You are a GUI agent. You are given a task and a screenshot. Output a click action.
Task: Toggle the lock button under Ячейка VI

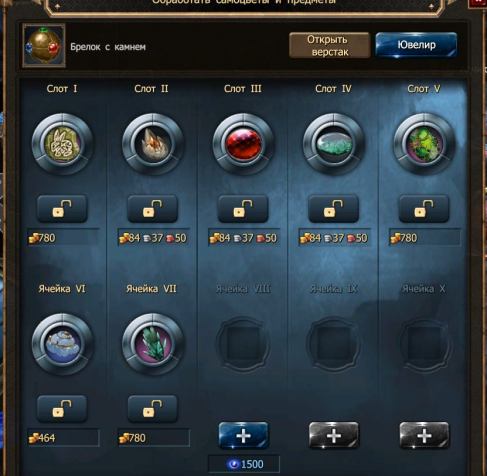click(62, 409)
